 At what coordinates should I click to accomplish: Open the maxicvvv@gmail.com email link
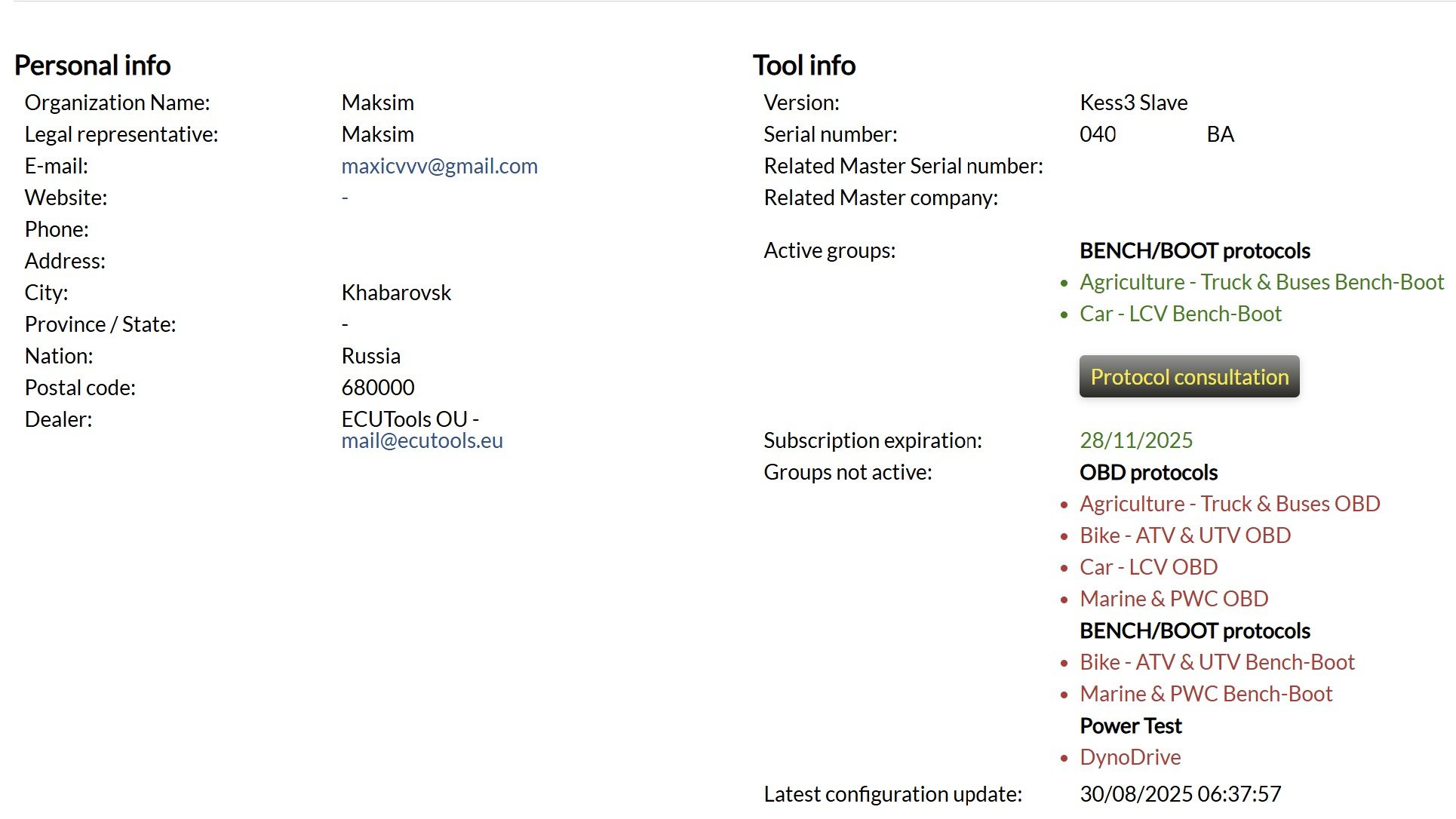click(x=439, y=166)
